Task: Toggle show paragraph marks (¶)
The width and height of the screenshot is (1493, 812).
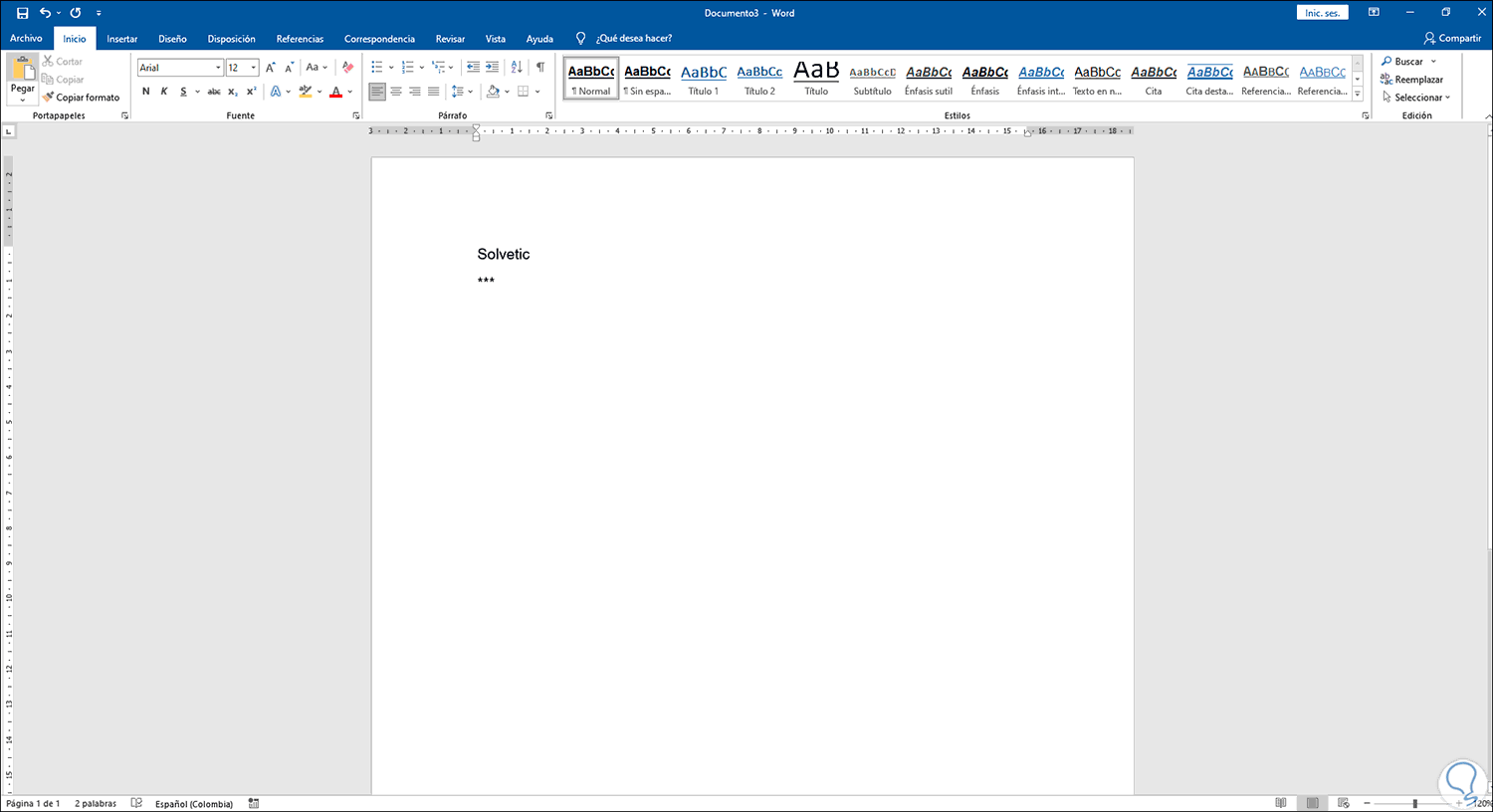Action: click(539, 68)
